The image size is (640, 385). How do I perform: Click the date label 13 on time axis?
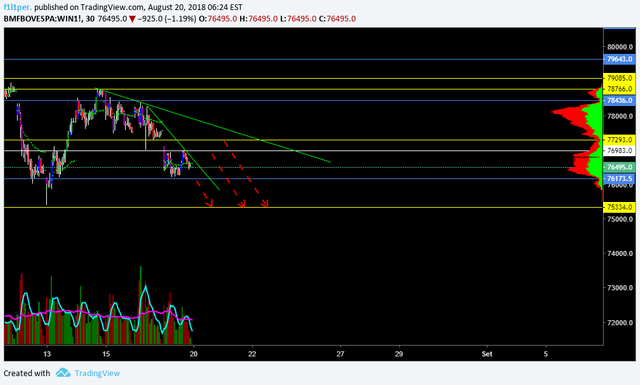47,354
